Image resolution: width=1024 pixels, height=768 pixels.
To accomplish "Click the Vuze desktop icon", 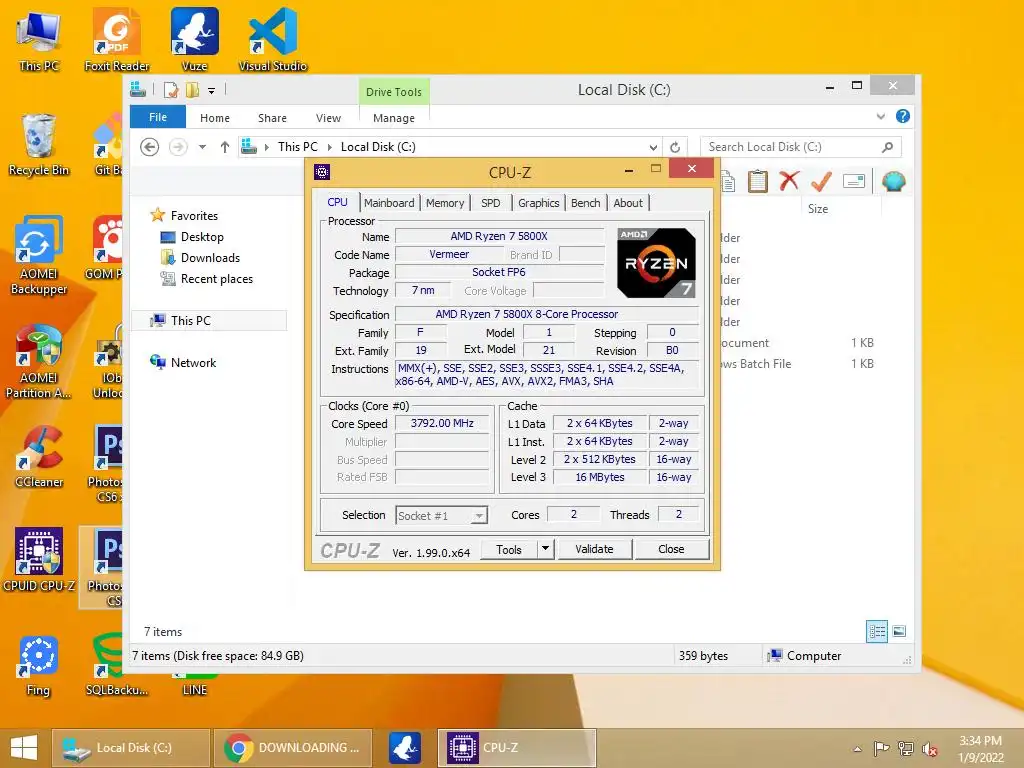I will pos(195,40).
